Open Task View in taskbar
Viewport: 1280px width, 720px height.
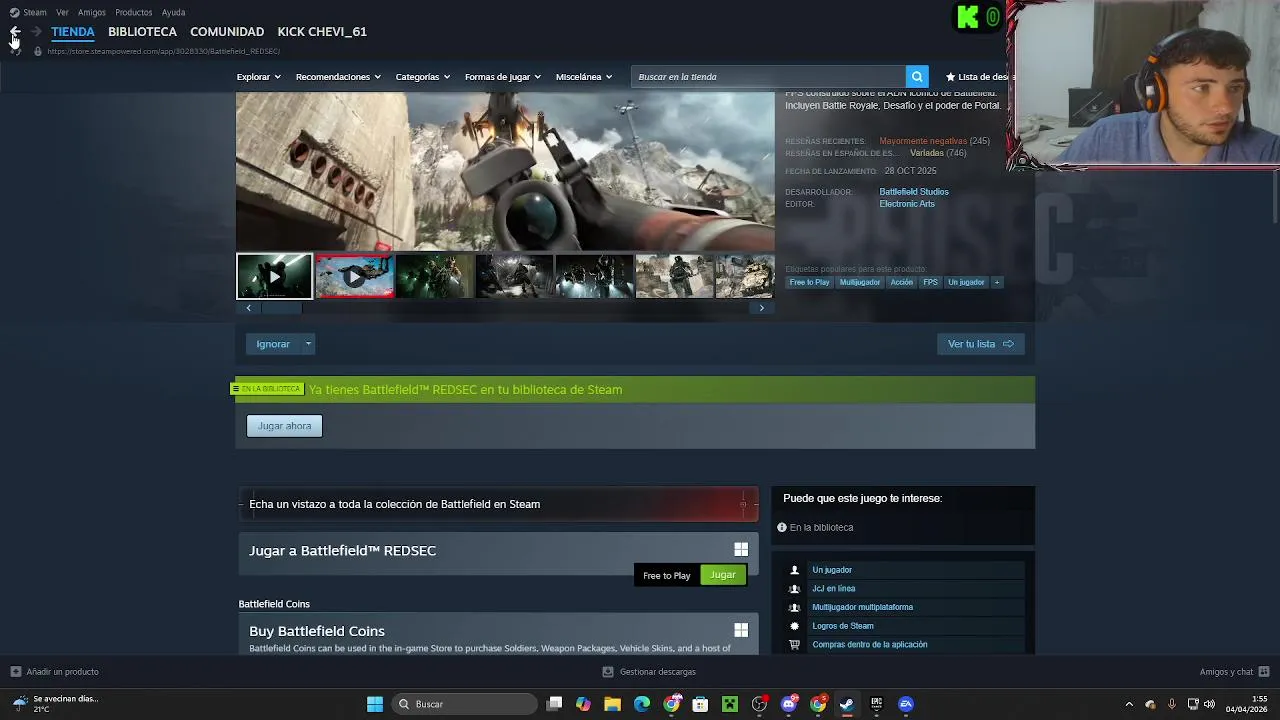click(x=555, y=704)
